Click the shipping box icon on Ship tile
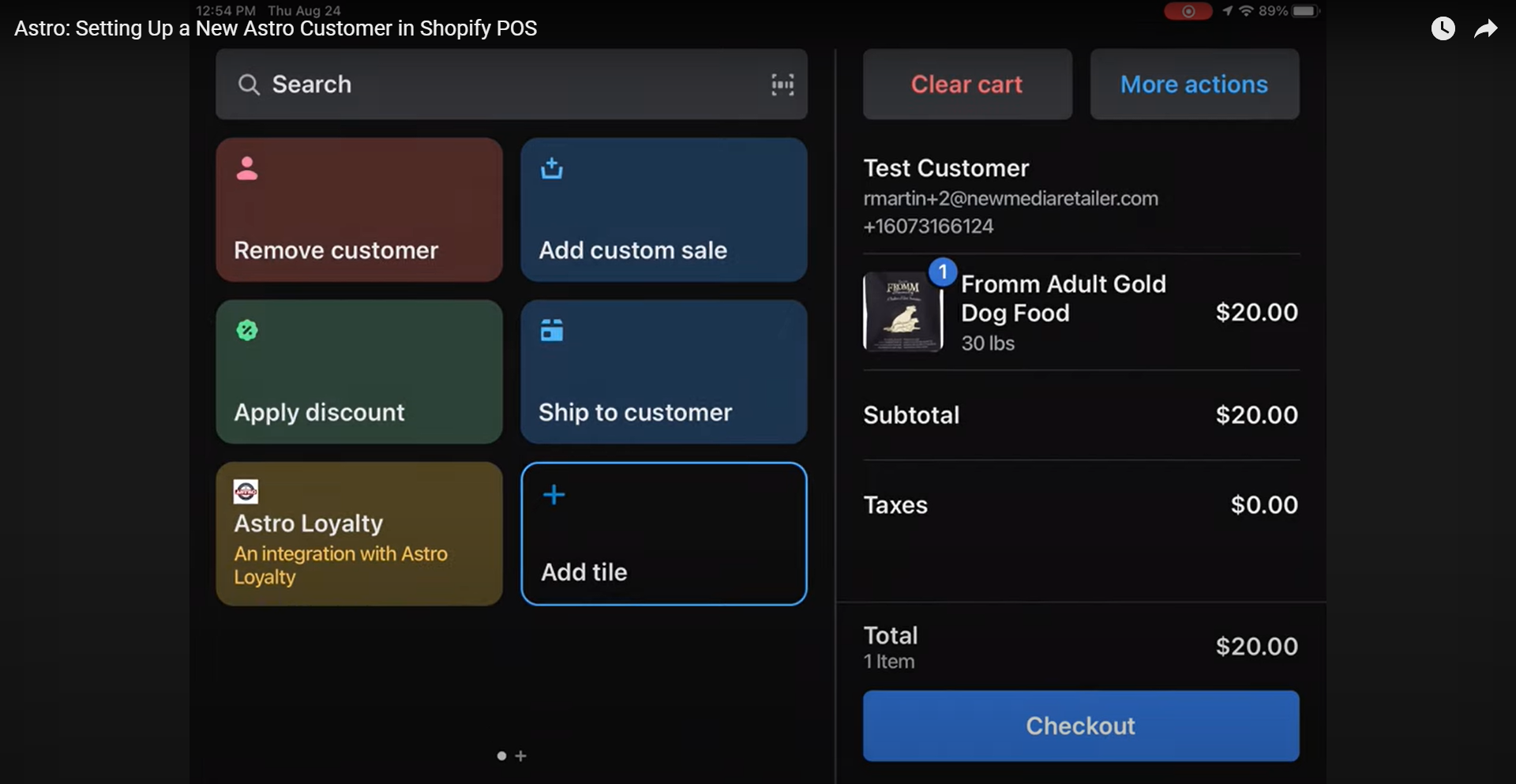The height and width of the screenshot is (784, 1516). tap(552, 330)
